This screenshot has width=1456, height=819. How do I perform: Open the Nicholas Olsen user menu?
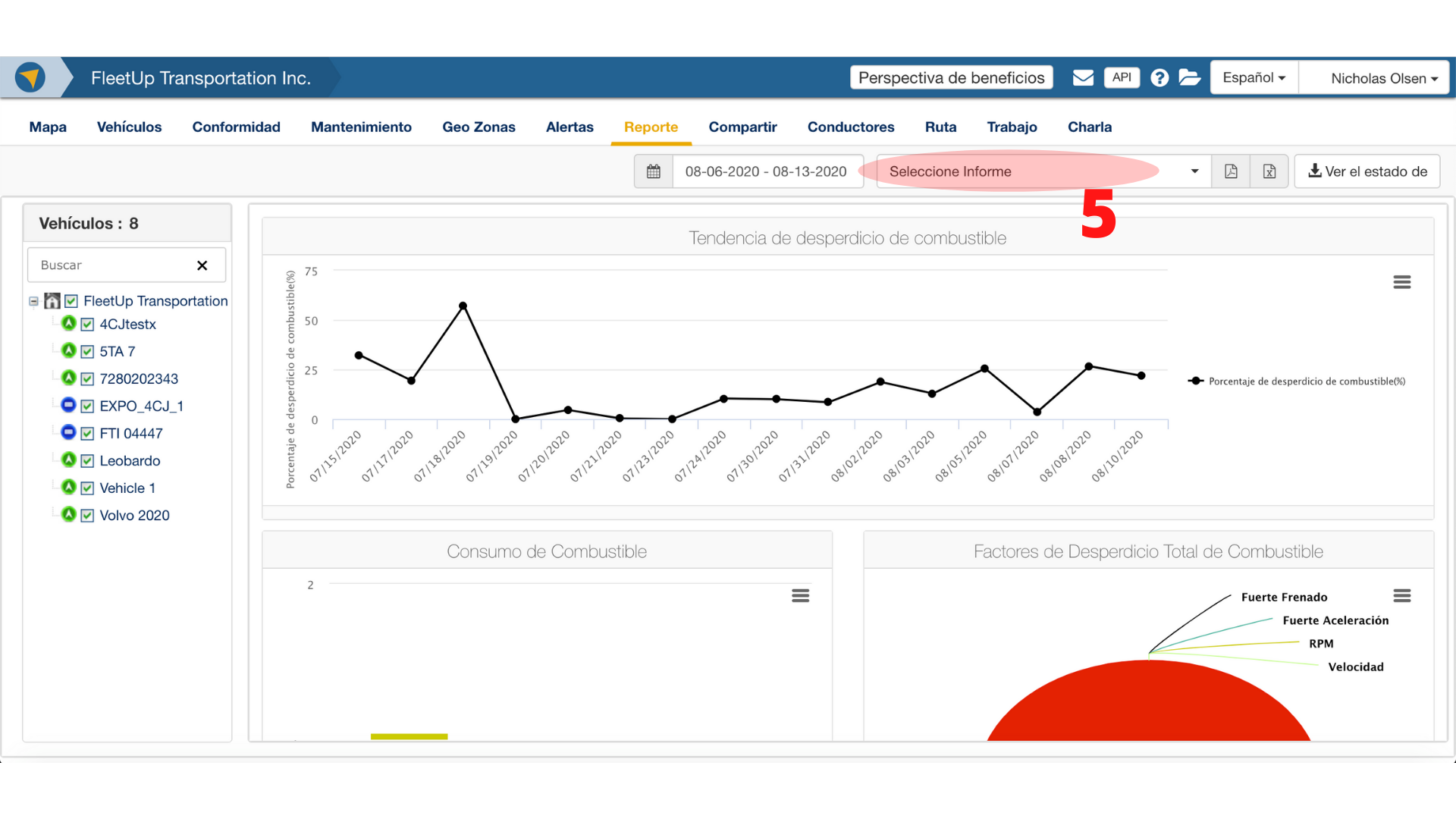tap(1374, 77)
